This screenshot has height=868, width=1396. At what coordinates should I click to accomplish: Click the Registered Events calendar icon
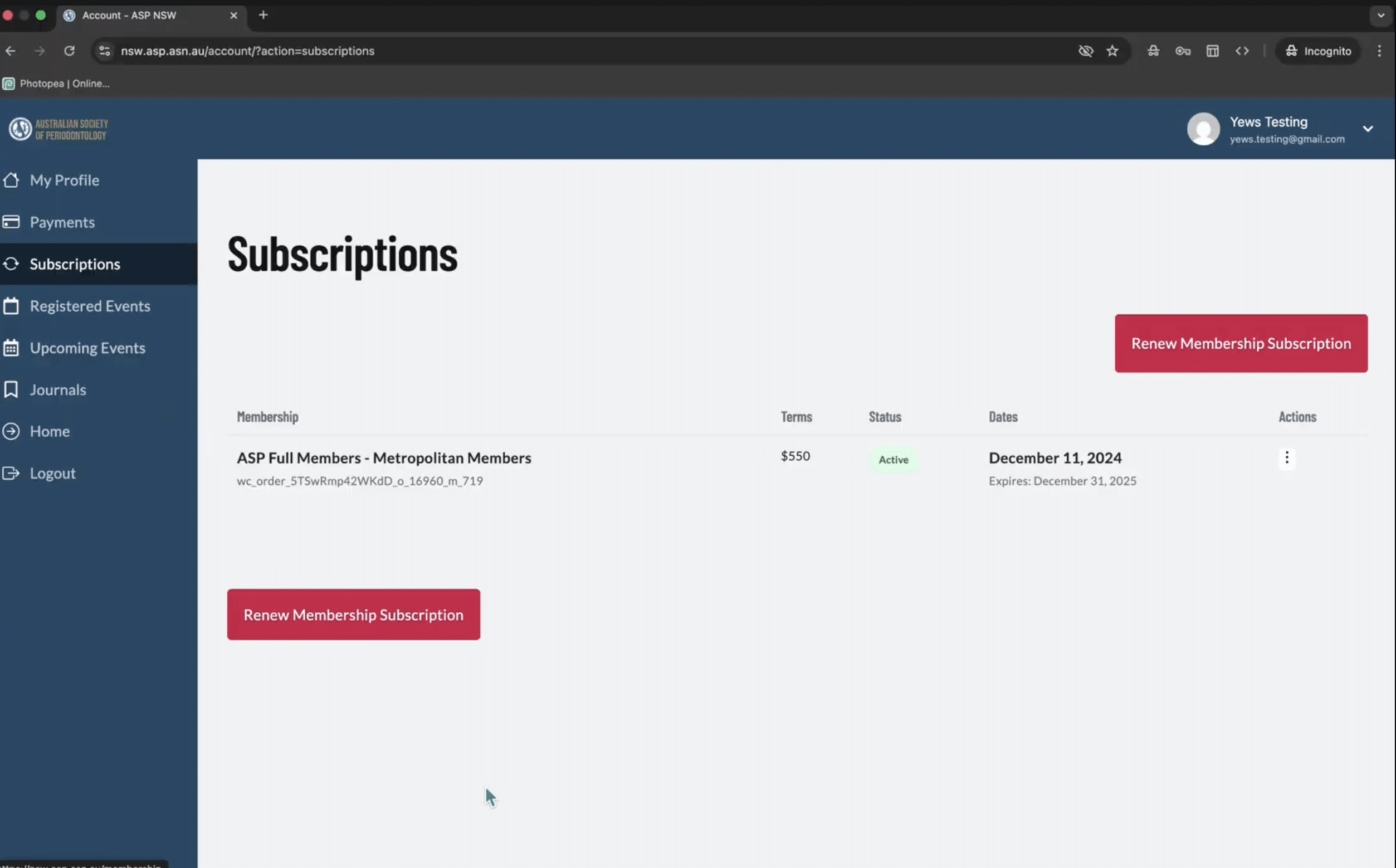point(11,306)
